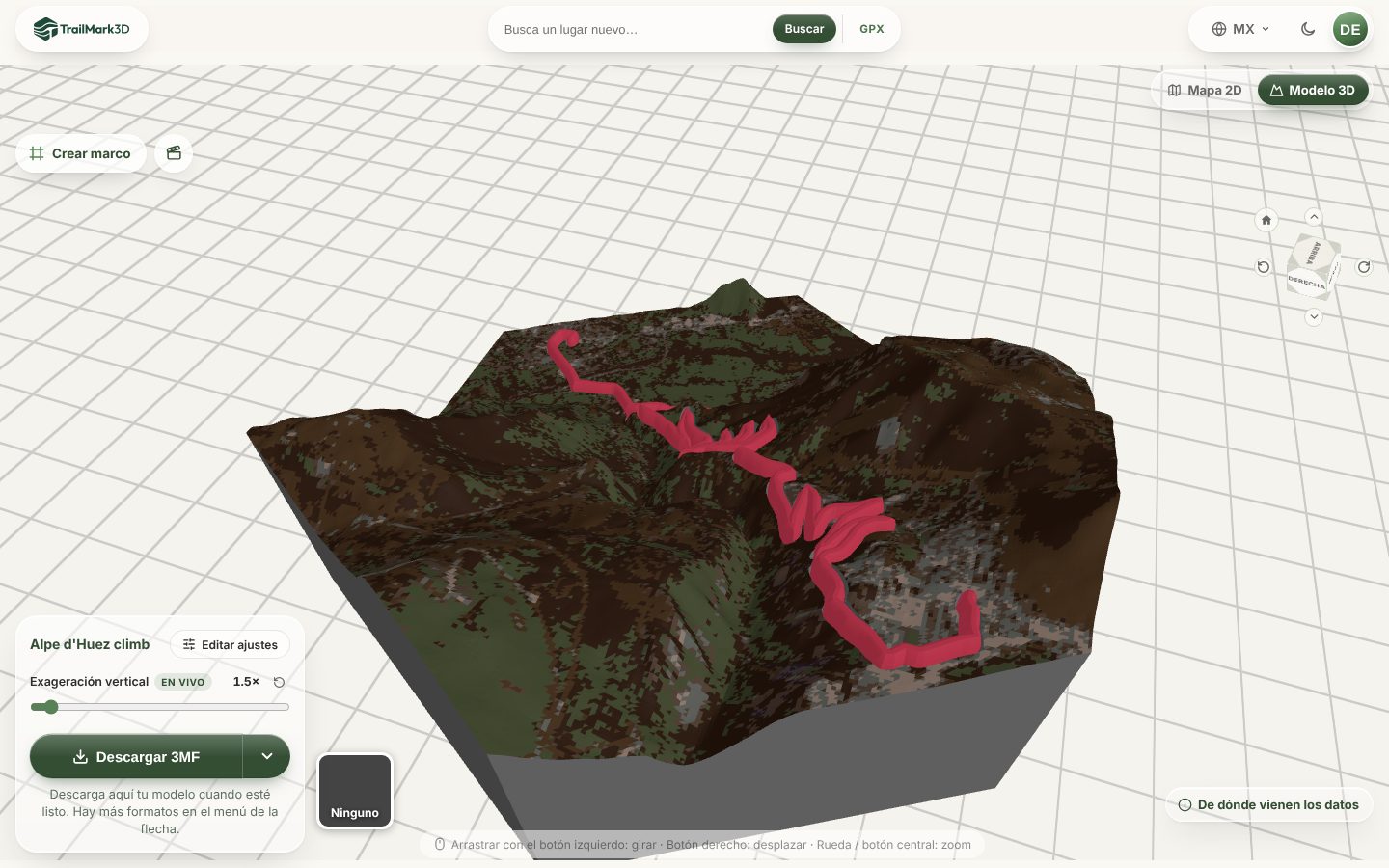Expand download formats dropdown arrow
The image size is (1389, 868).
pos(267,757)
